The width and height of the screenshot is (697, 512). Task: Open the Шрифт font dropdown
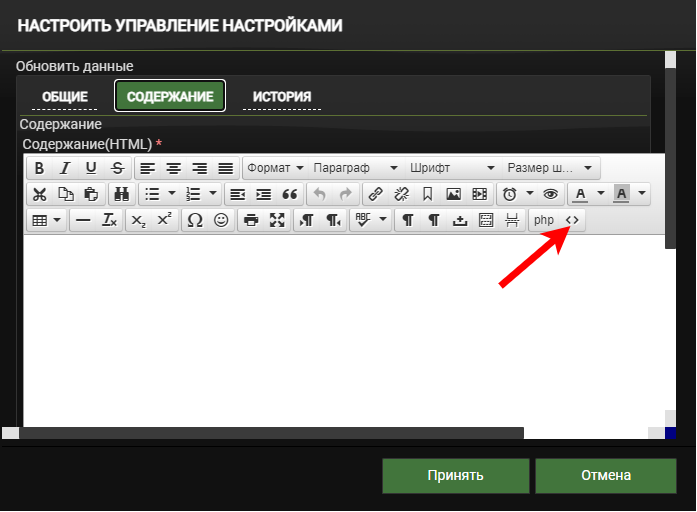click(x=452, y=168)
